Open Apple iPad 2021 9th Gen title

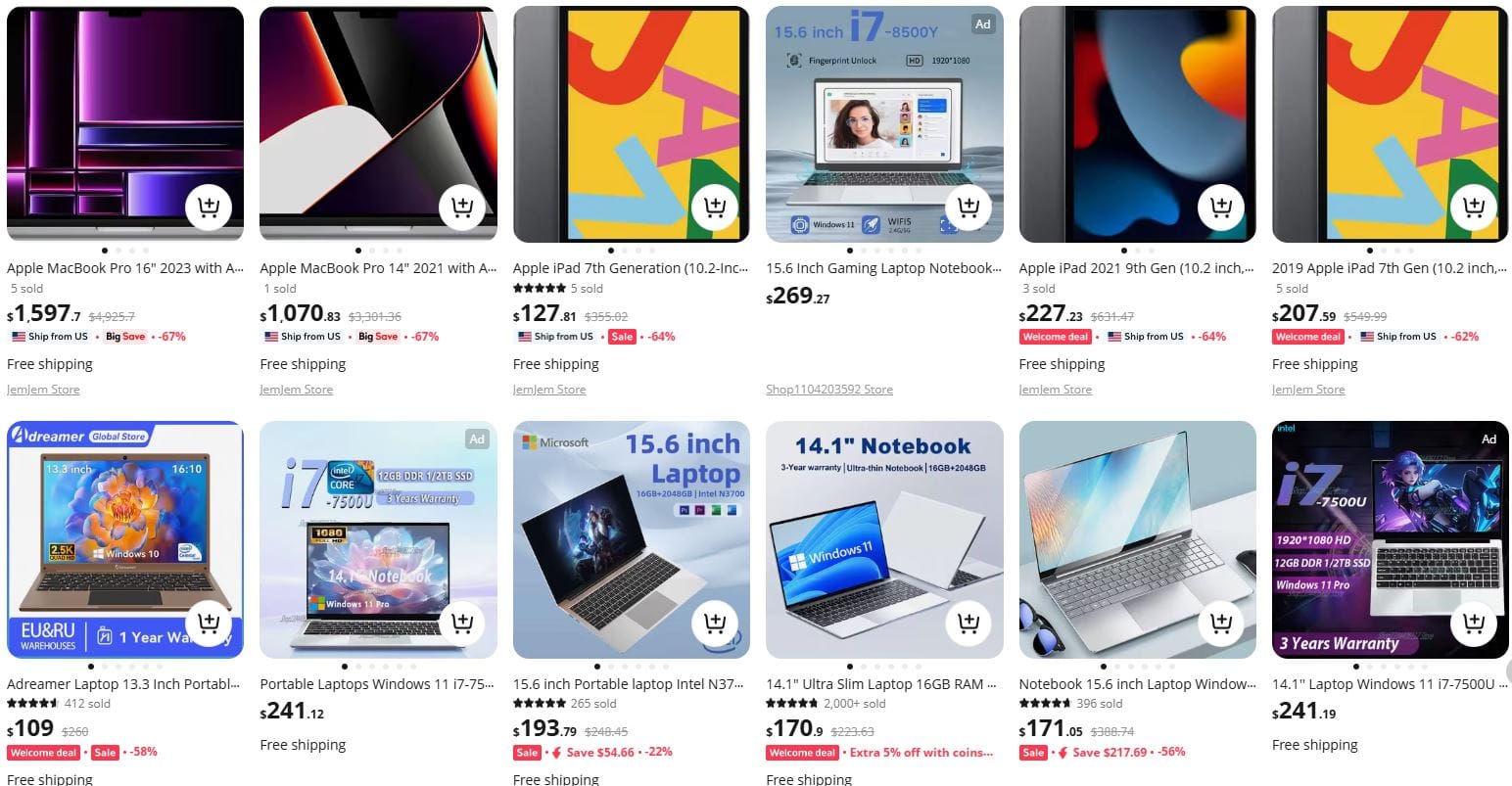[1136, 268]
